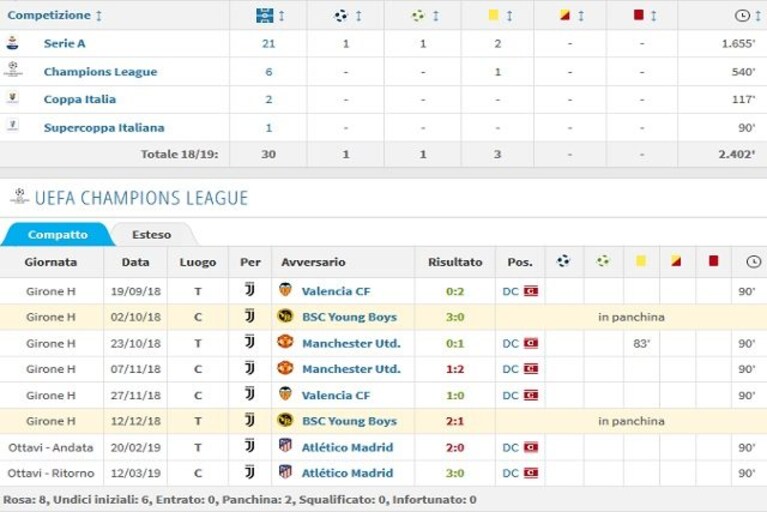Open the Champions League competition link
The height and width of the screenshot is (512, 767).
[100, 72]
